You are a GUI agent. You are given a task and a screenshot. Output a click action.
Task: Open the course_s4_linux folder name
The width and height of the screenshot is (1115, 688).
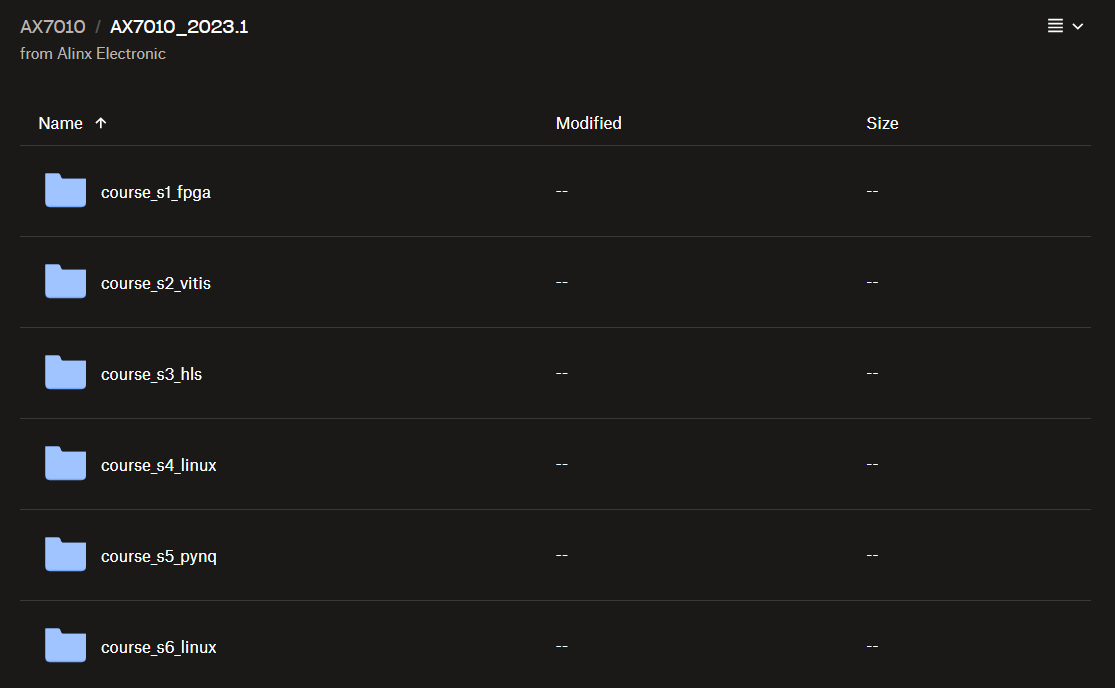coord(159,465)
